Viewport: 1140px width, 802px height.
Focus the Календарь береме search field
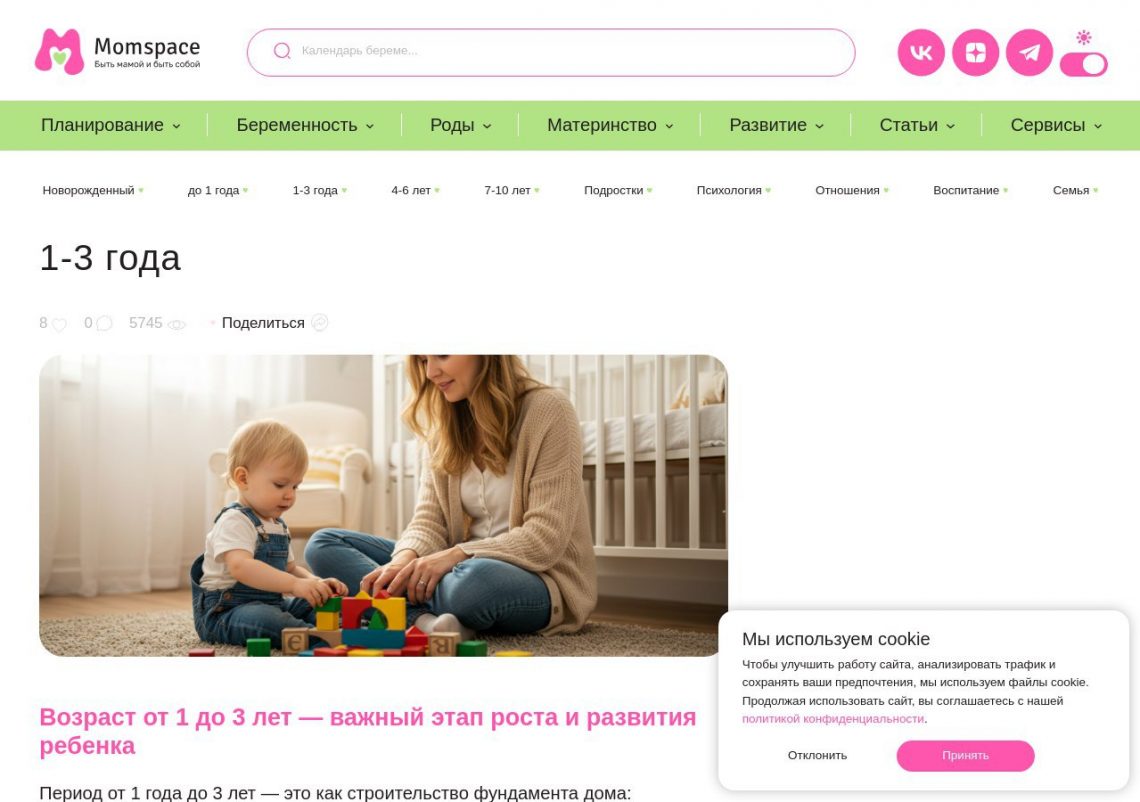pyautogui.click(x=550, y=52)
